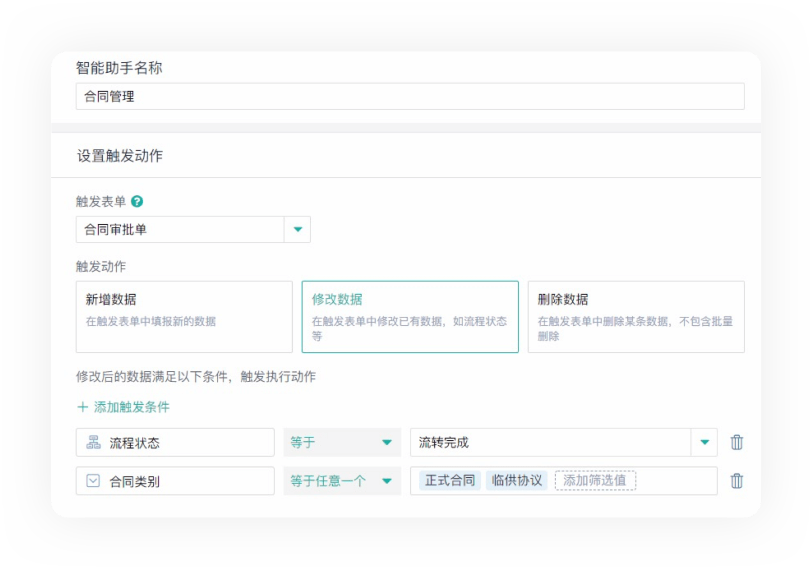Select the 删除数据 trigger action
This screenshot has height=568, width=812.
click(636, 316)
